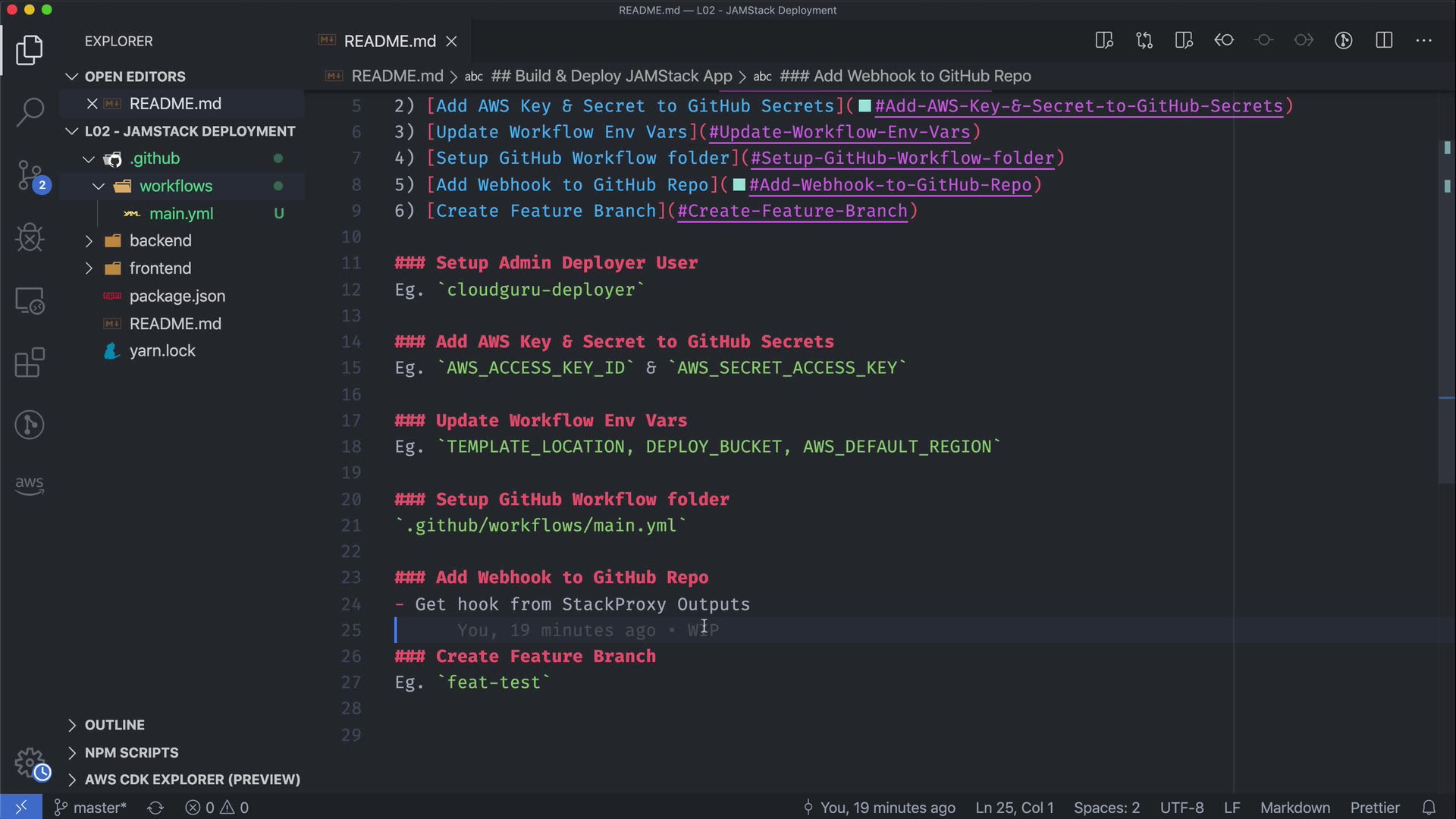Change Markdown language mode in status bar

tap(1294, 808)
